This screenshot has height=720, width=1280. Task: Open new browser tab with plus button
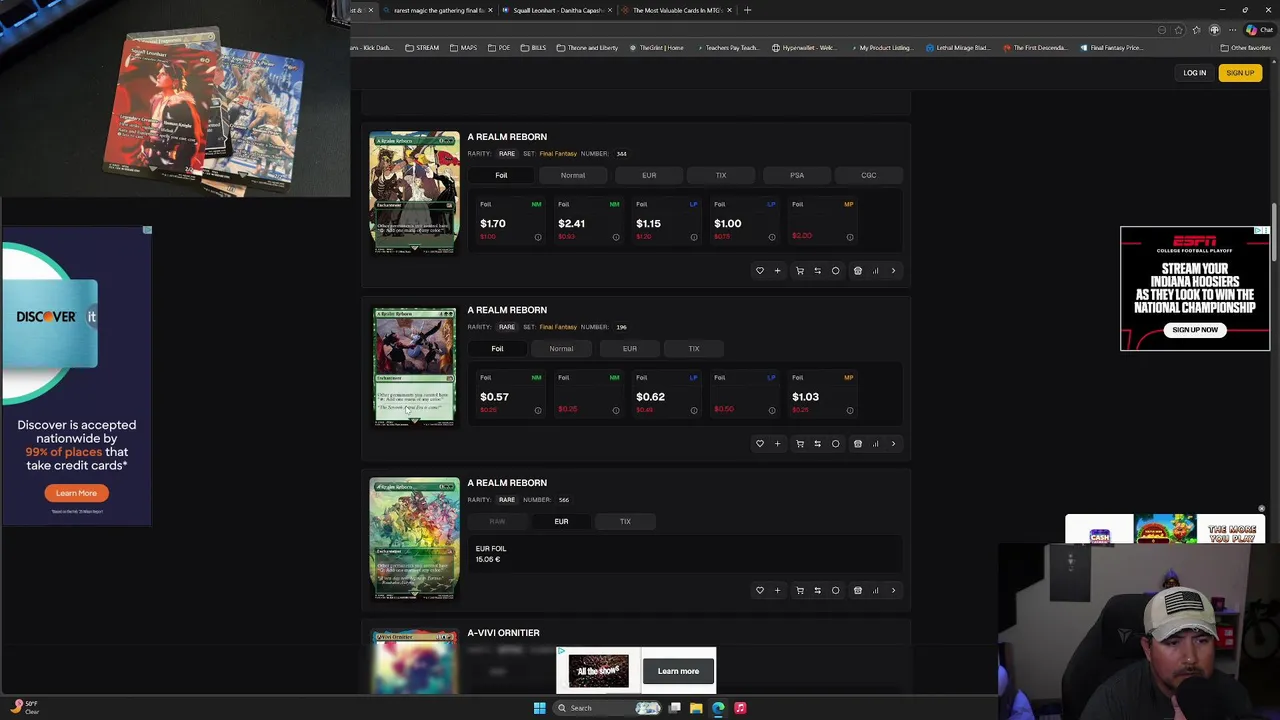point(747,10)
